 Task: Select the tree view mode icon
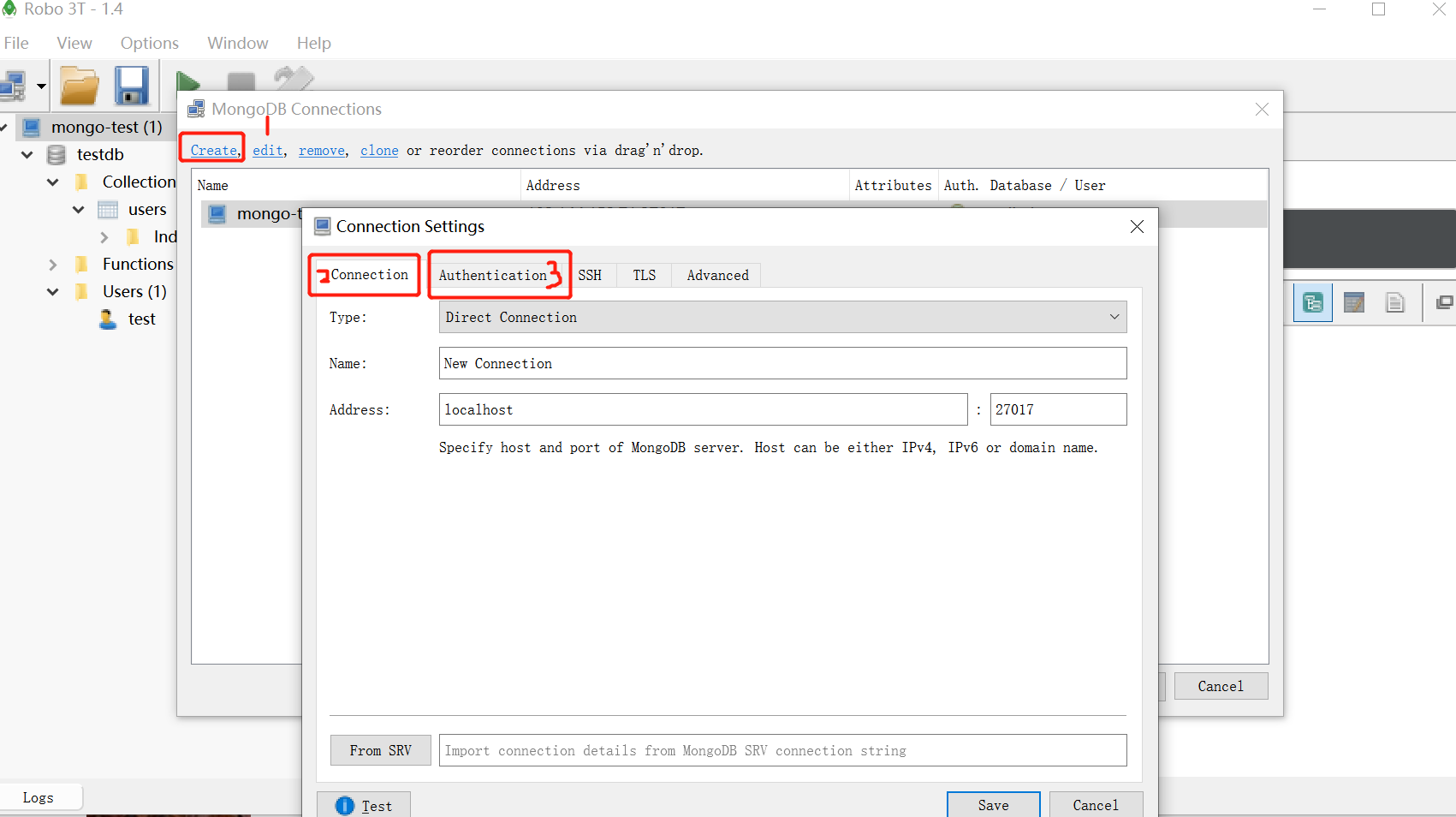pyautogui.click(x=1313, y=302)
